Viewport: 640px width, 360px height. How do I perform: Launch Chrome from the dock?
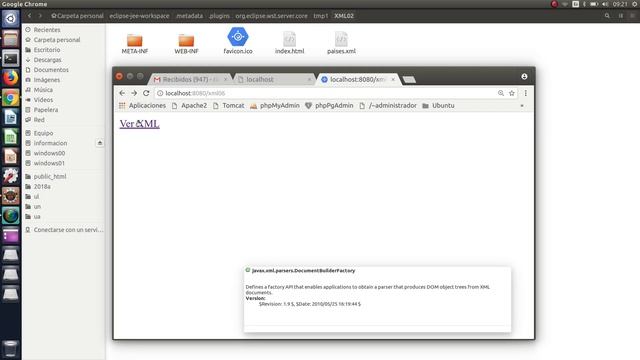click(11, 98)
